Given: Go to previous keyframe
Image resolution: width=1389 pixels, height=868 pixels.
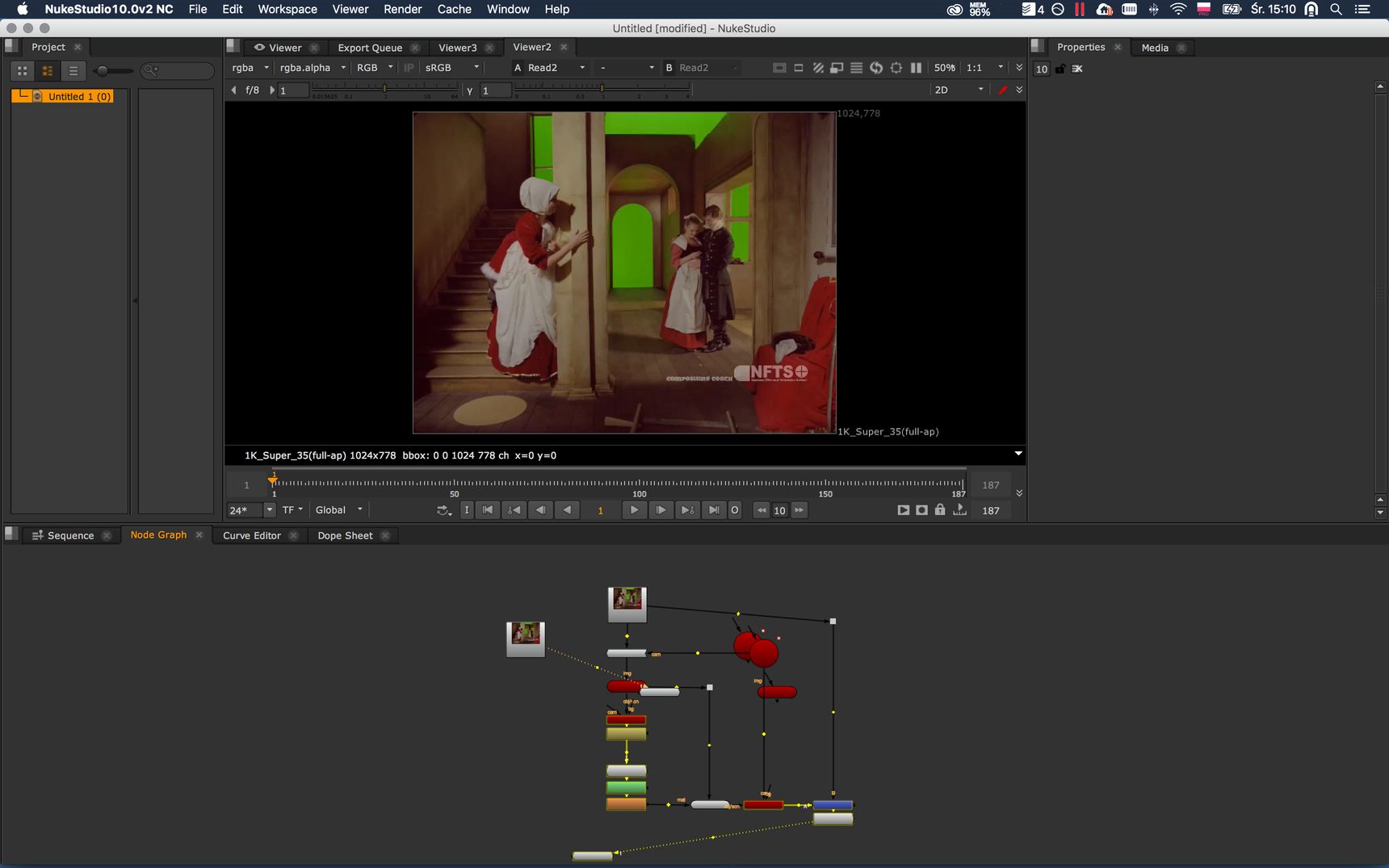Looking at the screenshot, I should pos(514,510).
